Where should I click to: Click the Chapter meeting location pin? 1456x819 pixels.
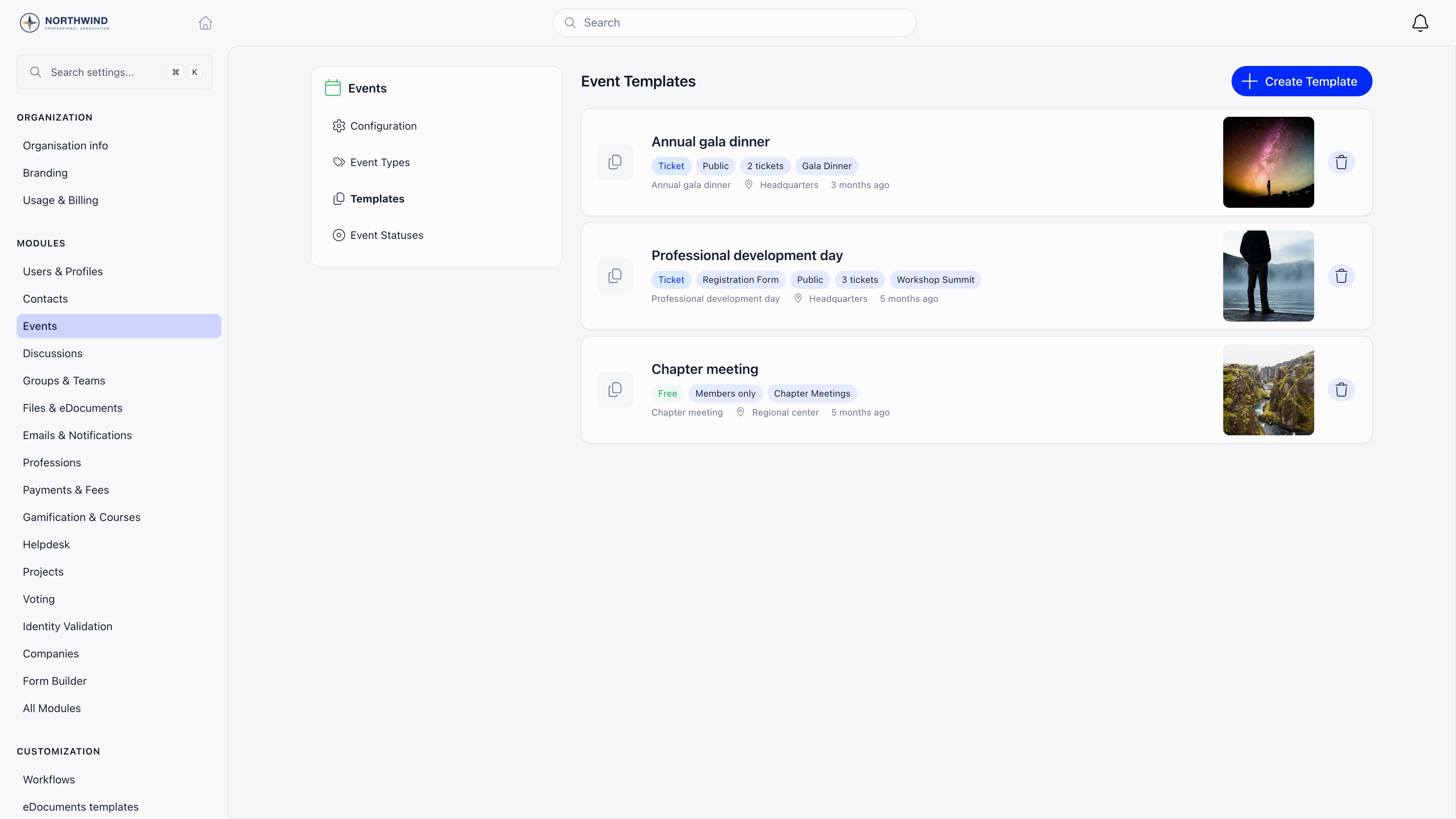click(741, 412)
